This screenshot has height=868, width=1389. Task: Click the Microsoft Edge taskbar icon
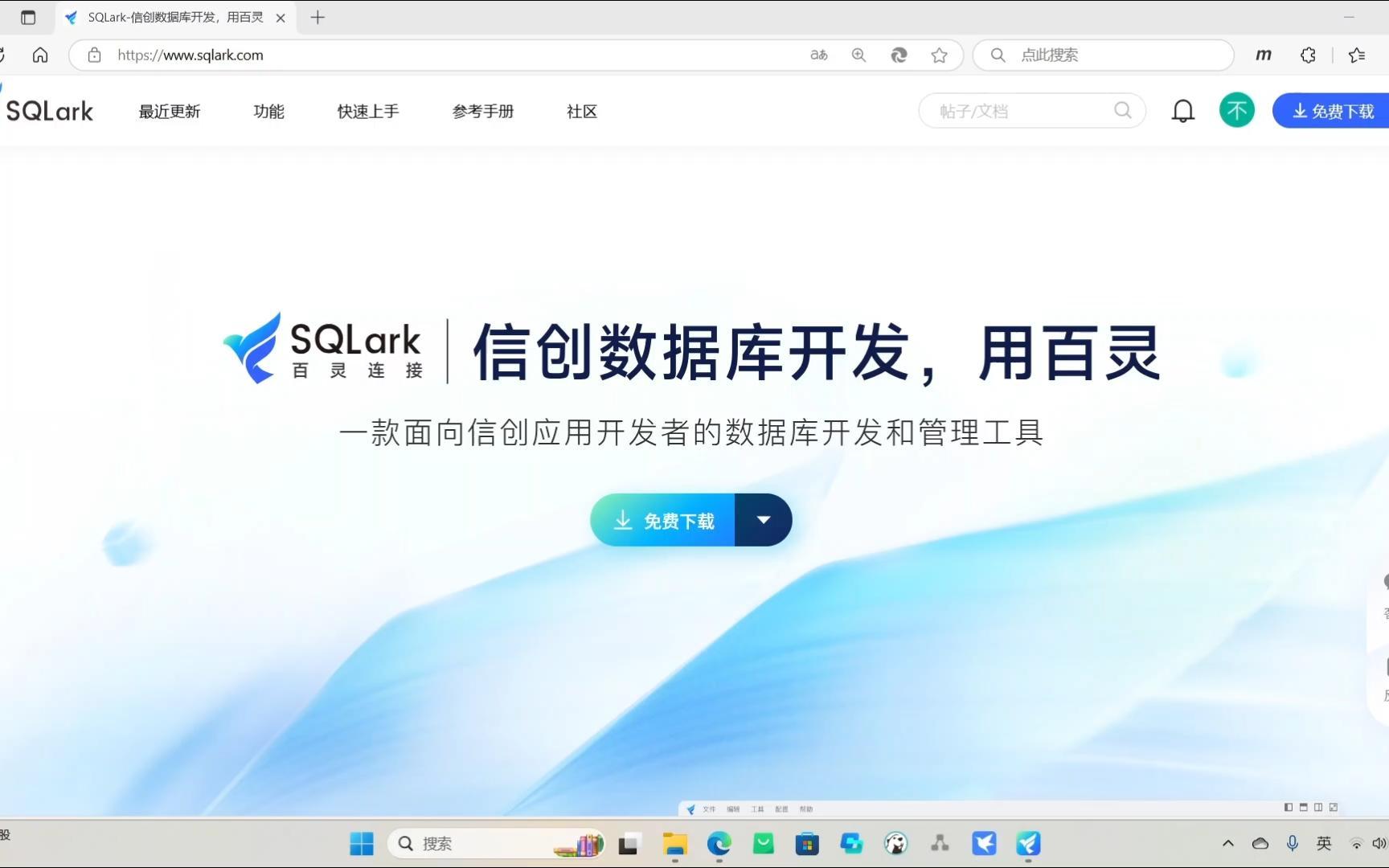pyautogui.click(x=719, y=843)
